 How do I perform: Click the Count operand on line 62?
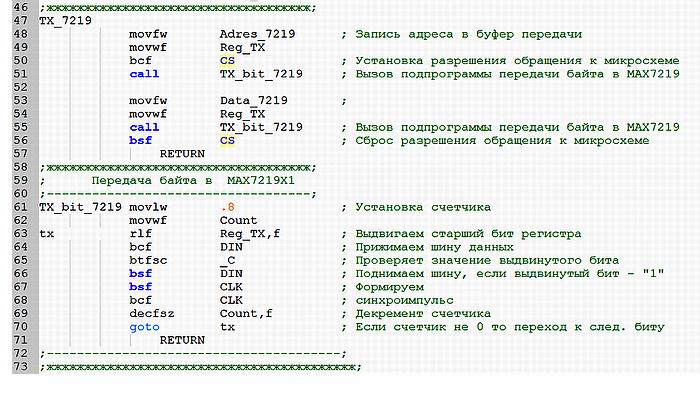tap(238, 220)
